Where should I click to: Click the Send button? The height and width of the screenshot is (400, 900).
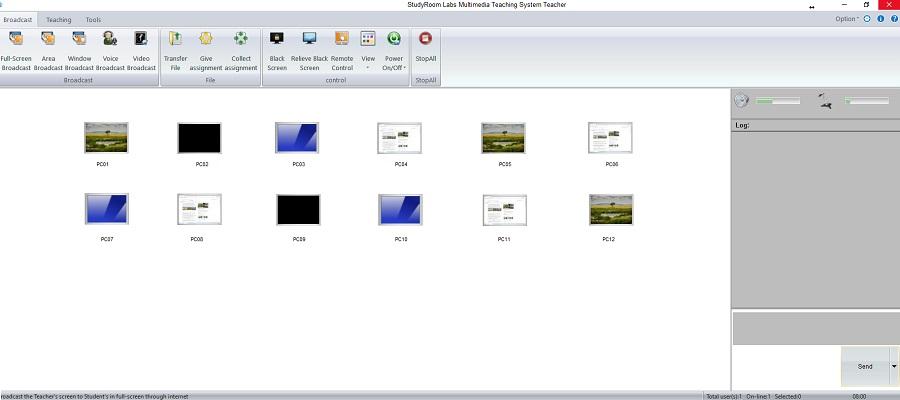tap(865, 366)
